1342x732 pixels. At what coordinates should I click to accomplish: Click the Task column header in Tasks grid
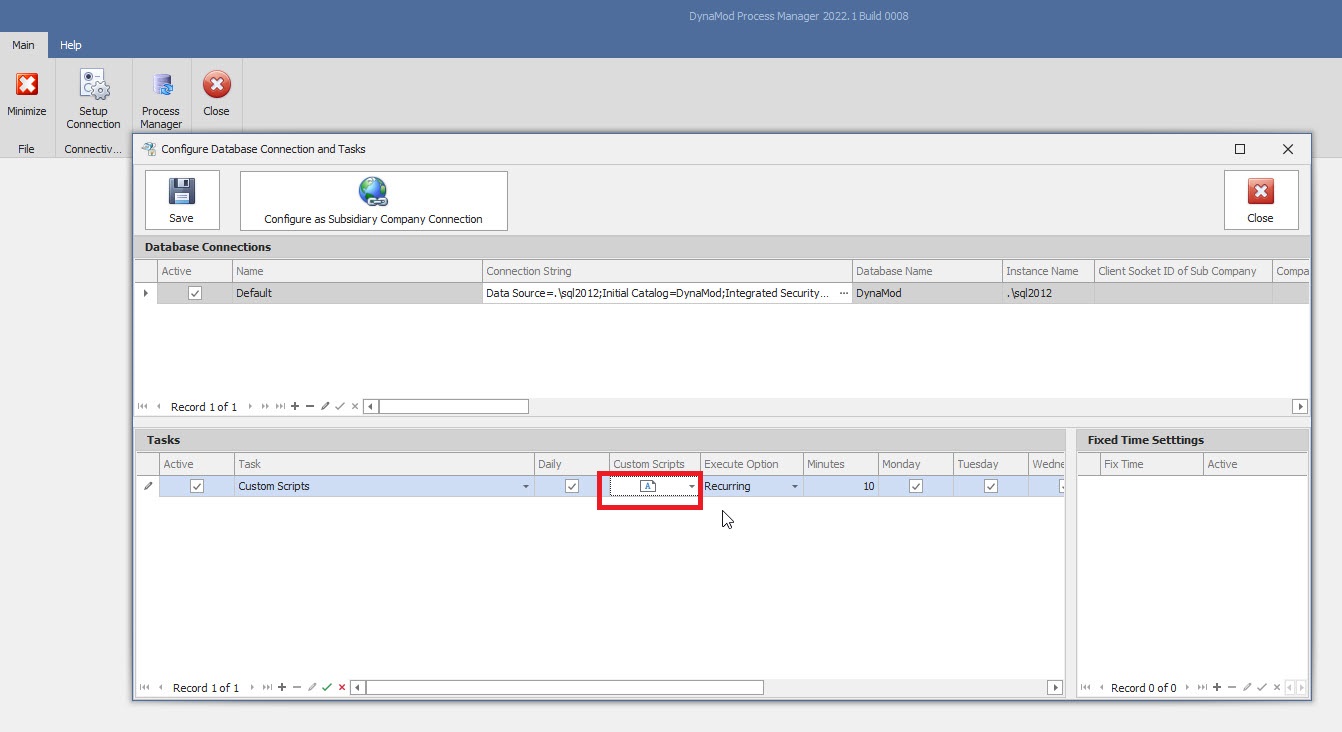coord(384,464)
